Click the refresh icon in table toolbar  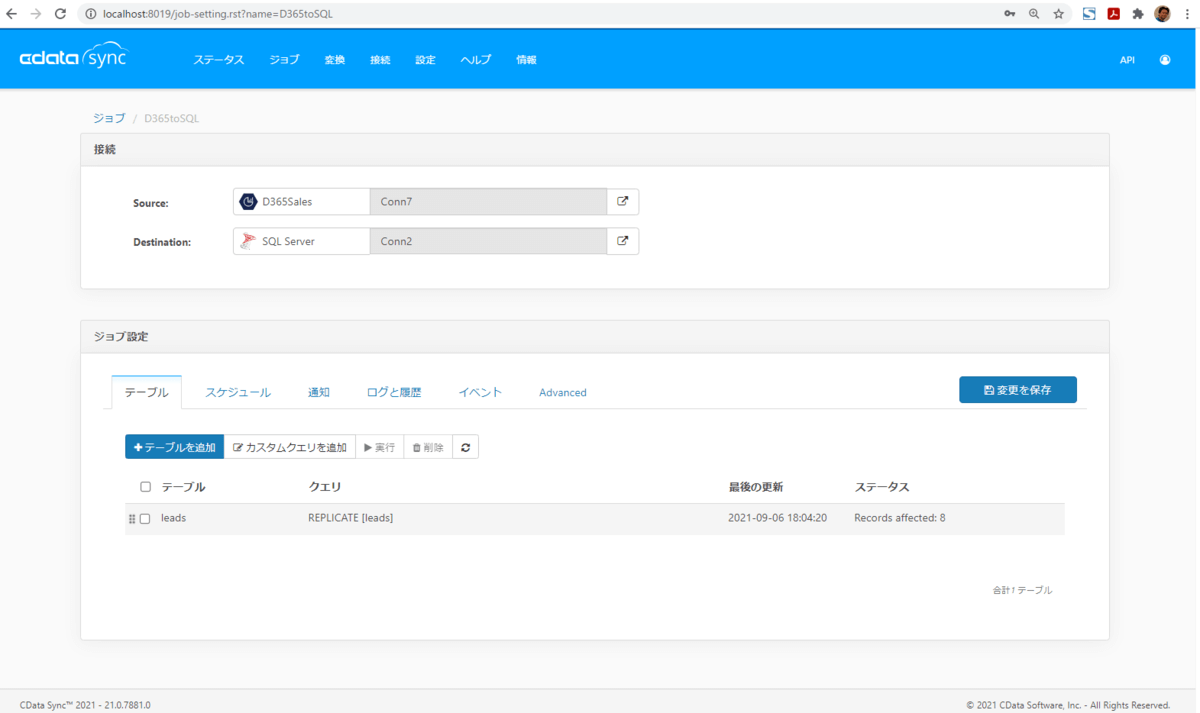pos(465,448)
